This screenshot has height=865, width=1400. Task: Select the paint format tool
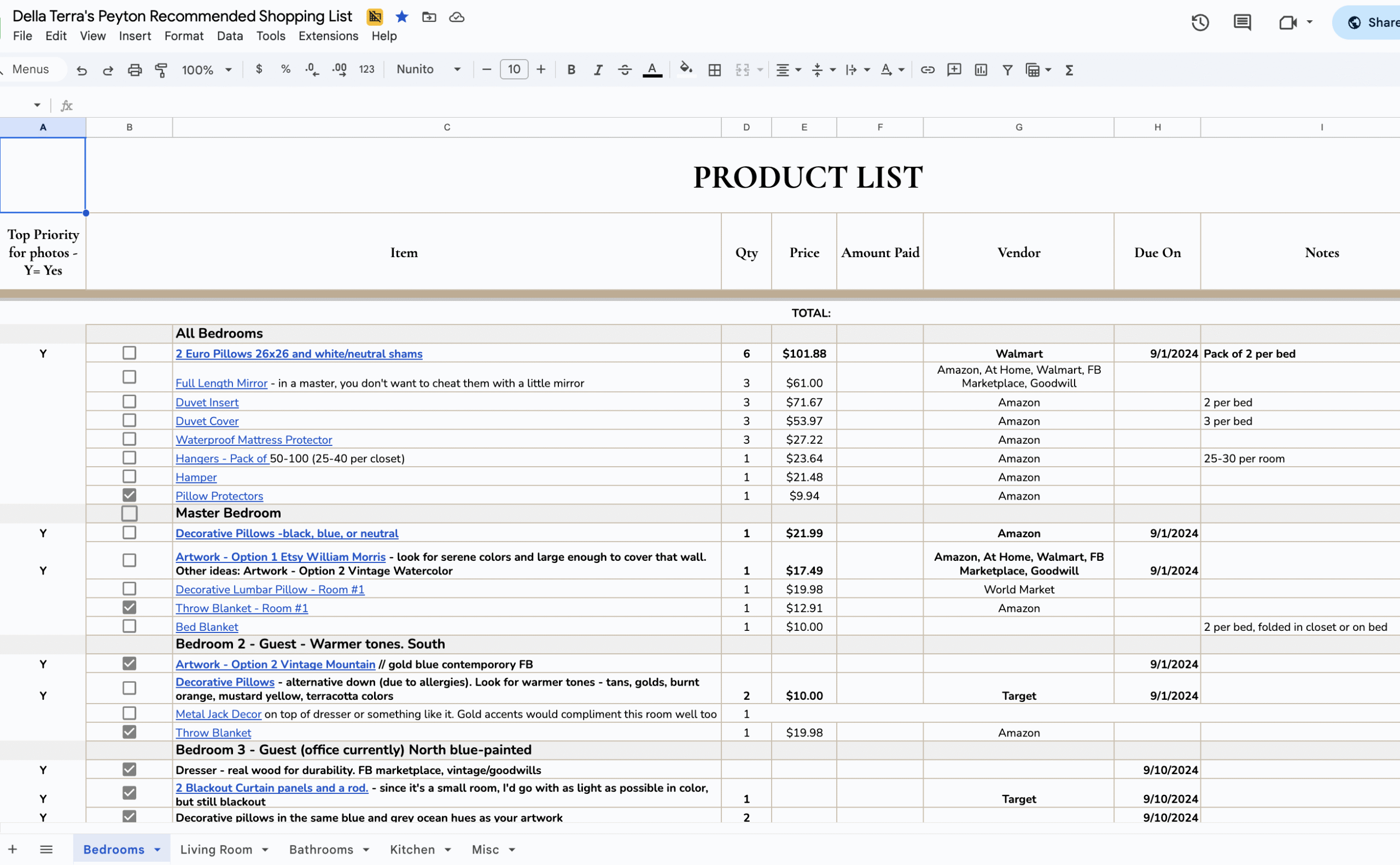pos(161,69)
